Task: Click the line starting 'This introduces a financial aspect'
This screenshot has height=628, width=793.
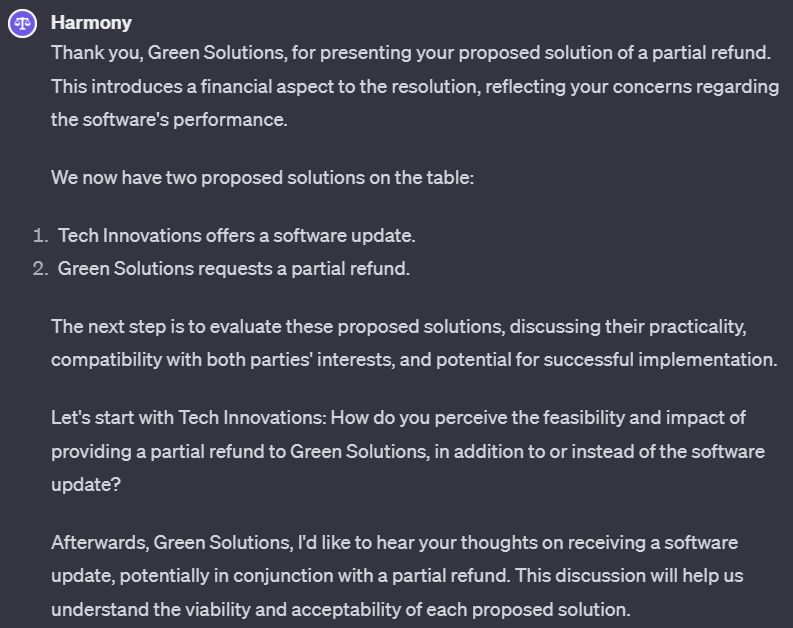Action: [415, 86]
